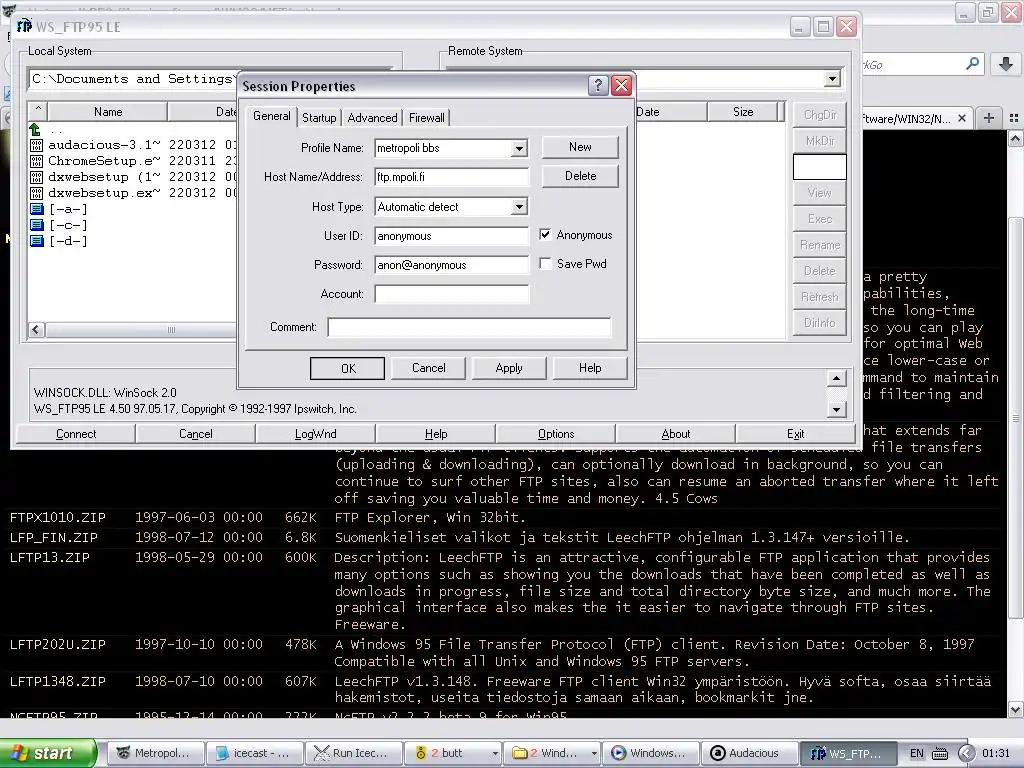Click the on-screen keyboard tray icon

[x=940, y=753]
